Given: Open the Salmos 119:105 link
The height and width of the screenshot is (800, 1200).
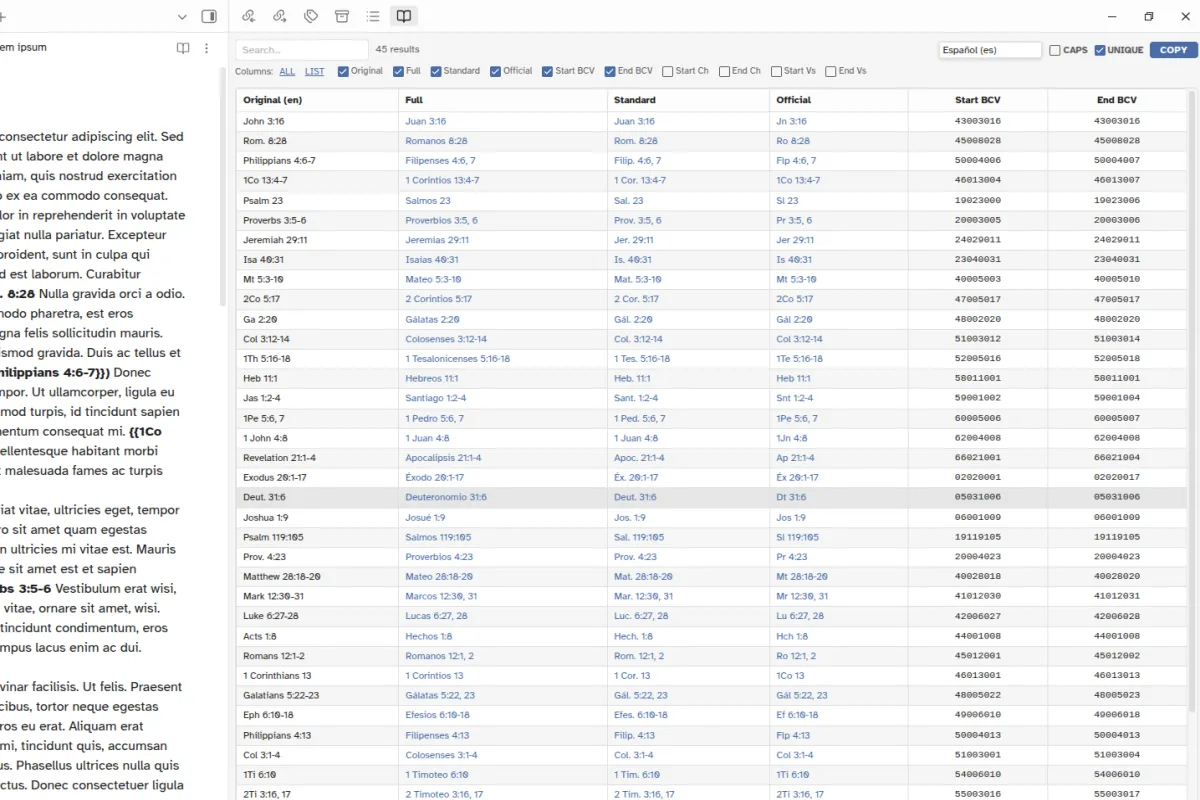Looking at the screenshot, I should click(x=439, y=537).
